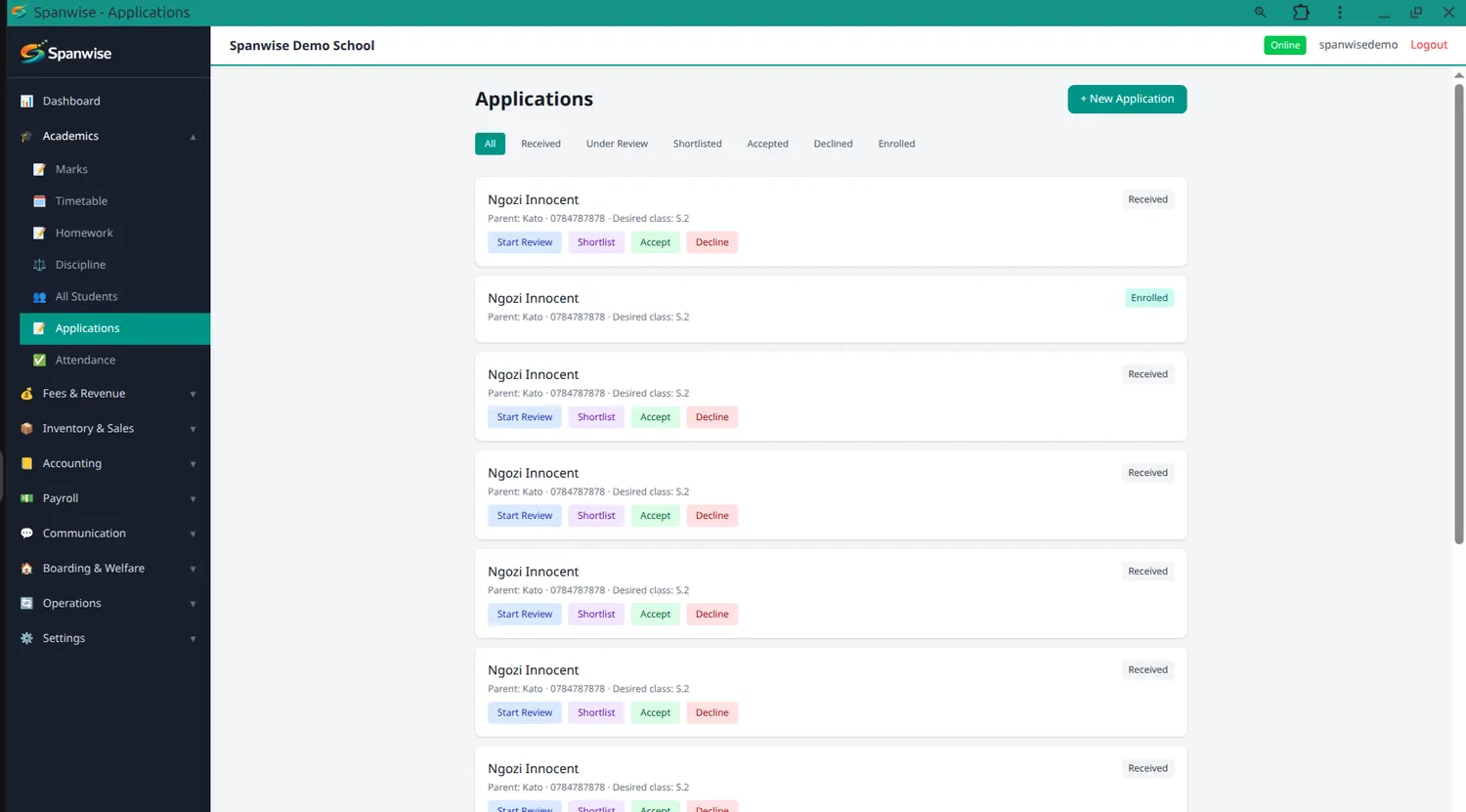Open Discipline via its scales icon

tap(39, 265)
